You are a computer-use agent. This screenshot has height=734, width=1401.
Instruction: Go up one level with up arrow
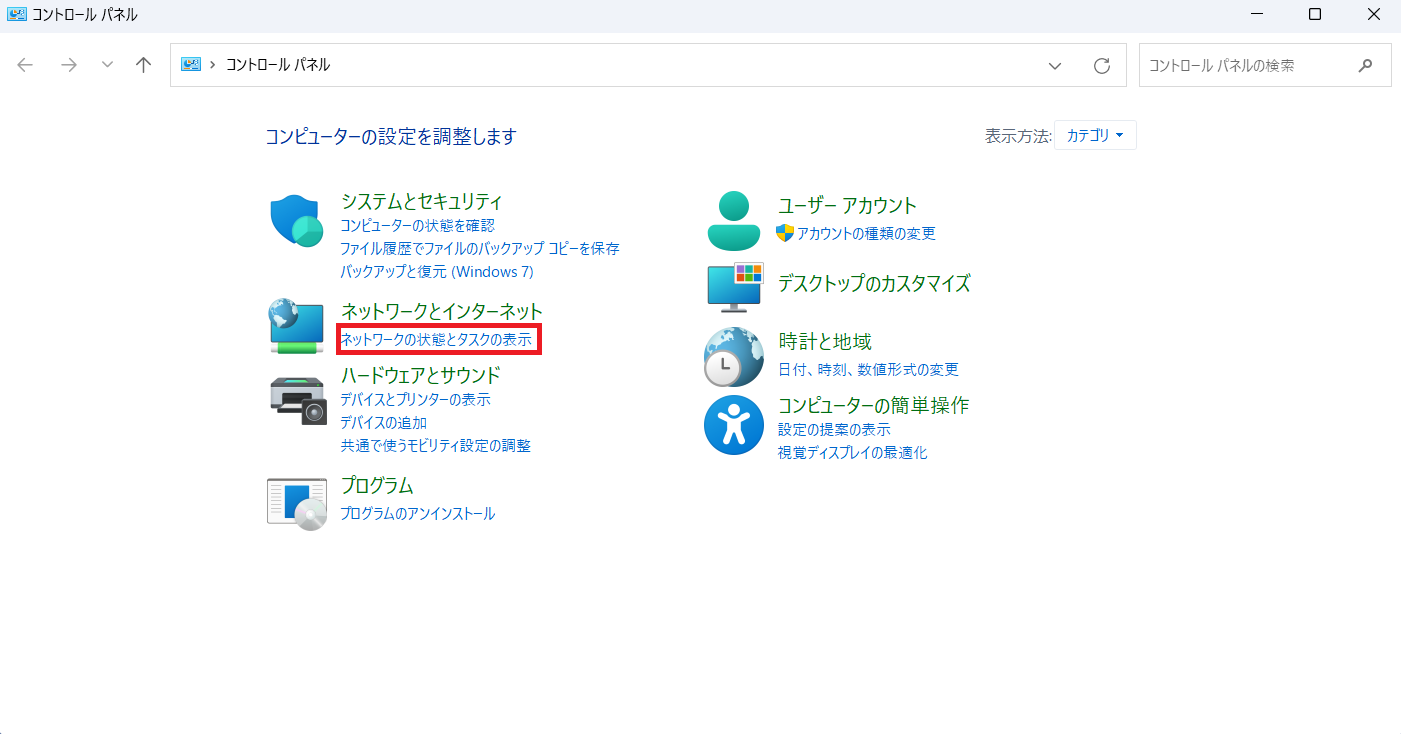[x=143, y=65]
